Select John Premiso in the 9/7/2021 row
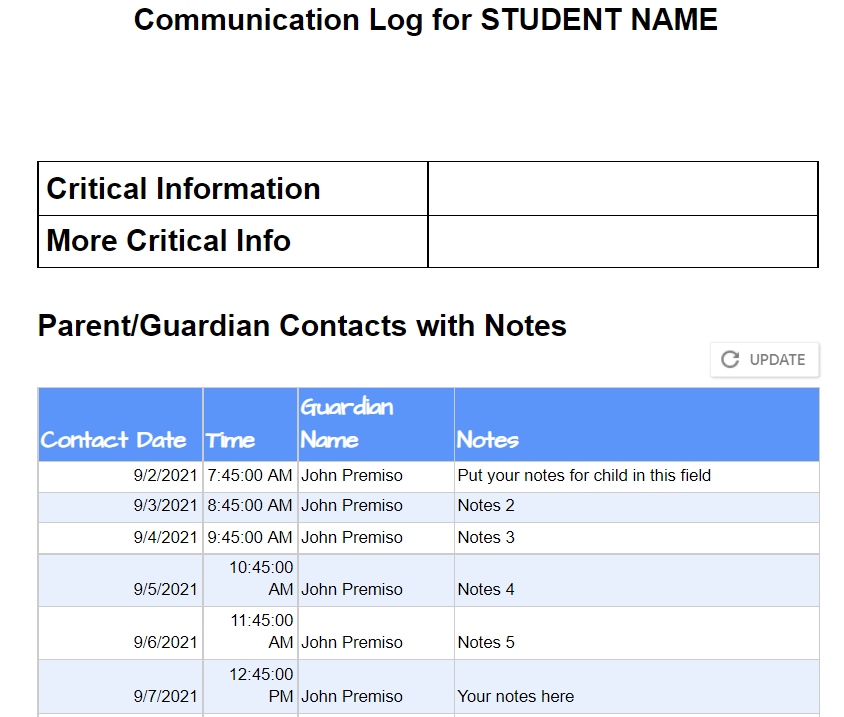The height and width of the screenshot is (717, 844). pos(376,687)
